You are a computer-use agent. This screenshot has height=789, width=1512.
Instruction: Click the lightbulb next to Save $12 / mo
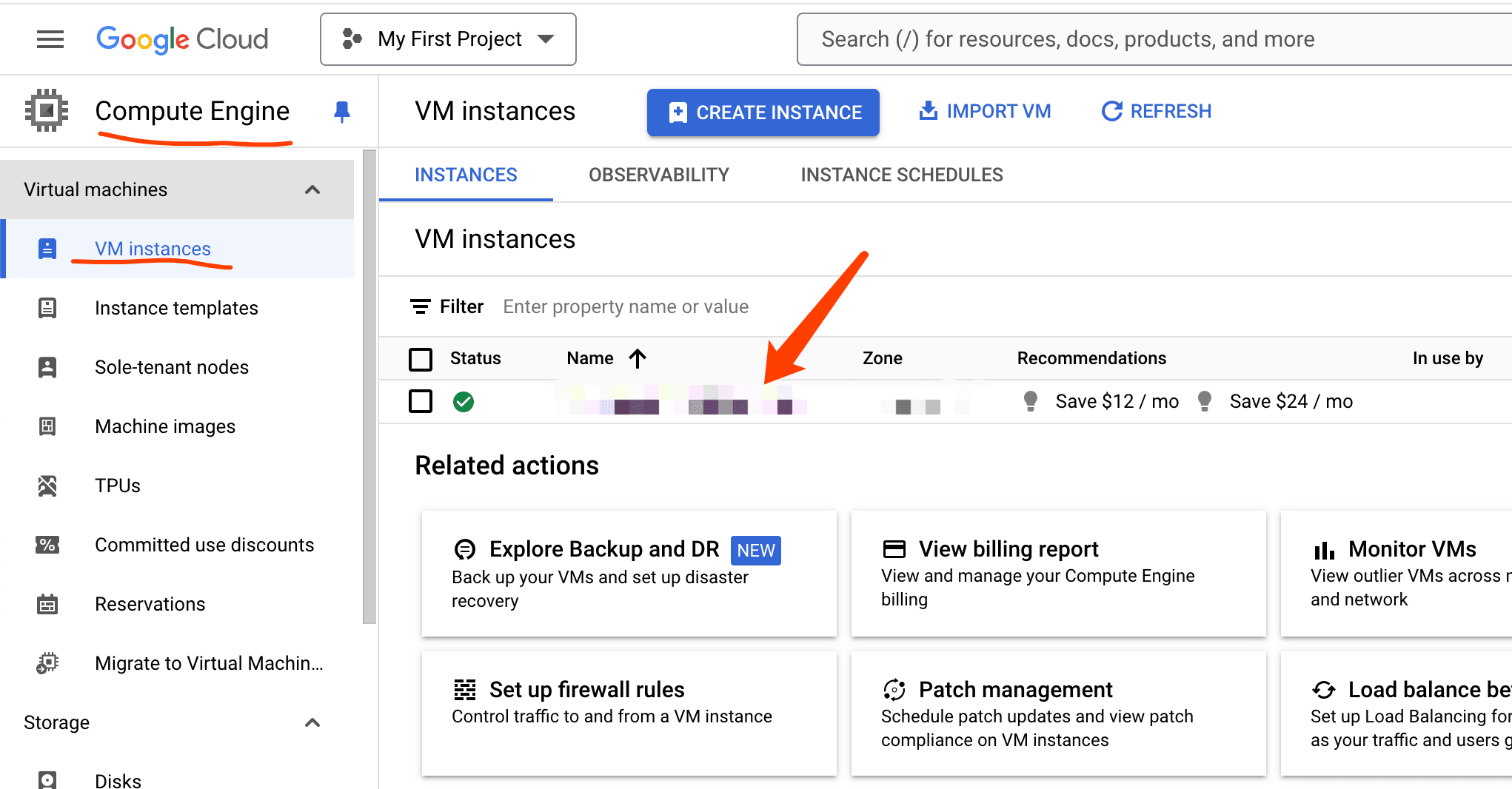[x=1030, y=401]
